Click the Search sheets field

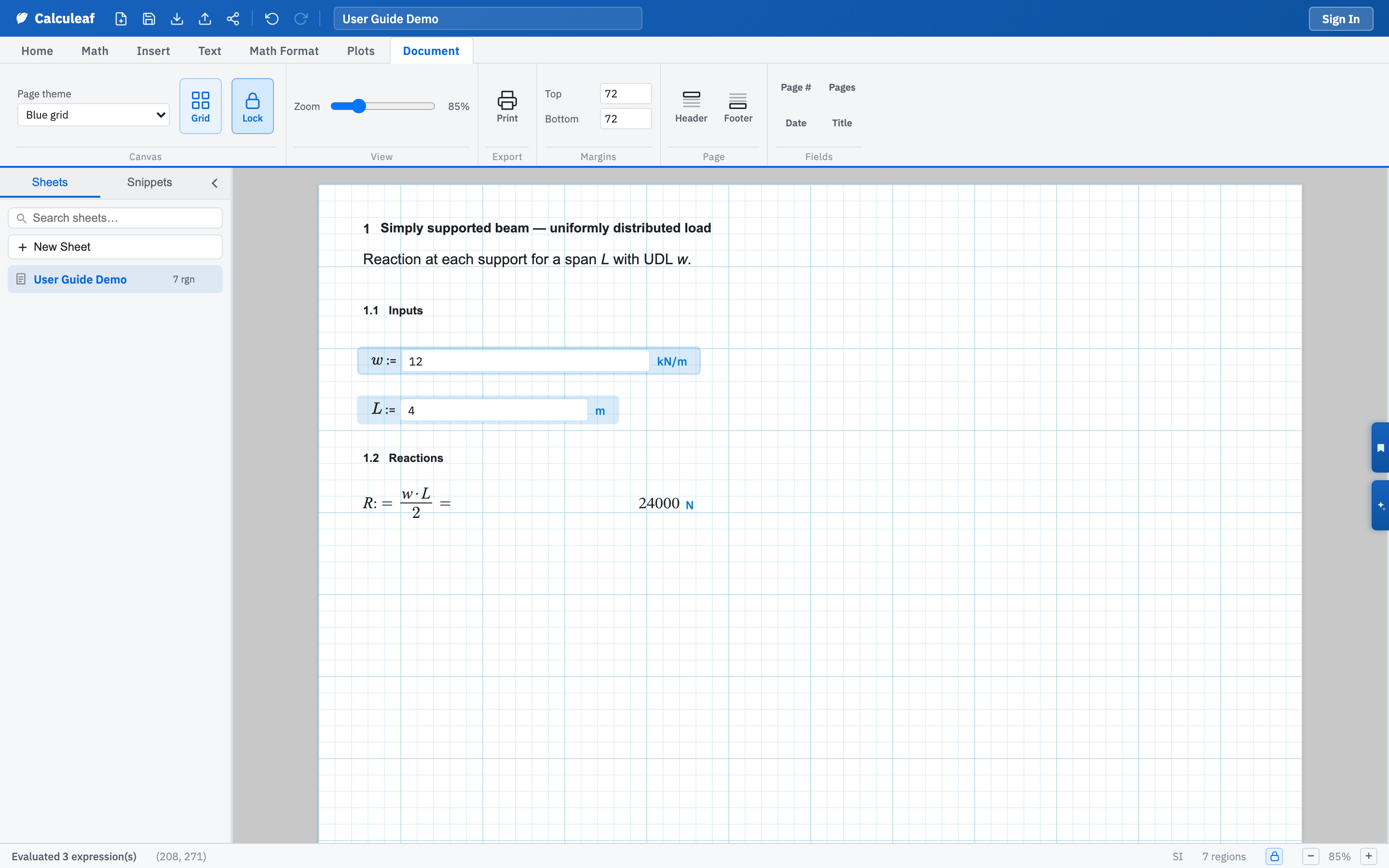point(115,218)
